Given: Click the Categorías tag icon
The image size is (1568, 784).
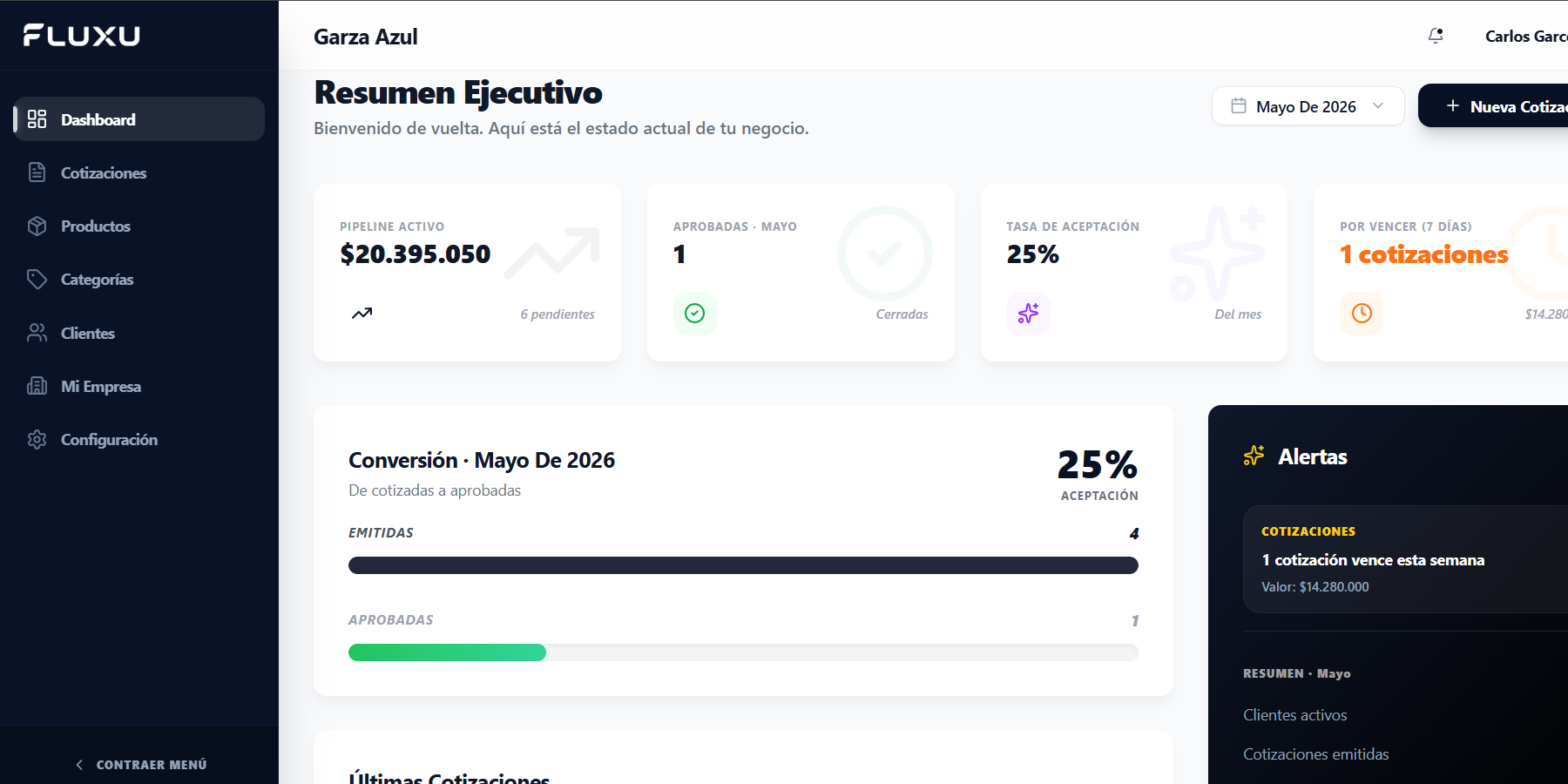Looking at the screenshot, I should [37, 279].
